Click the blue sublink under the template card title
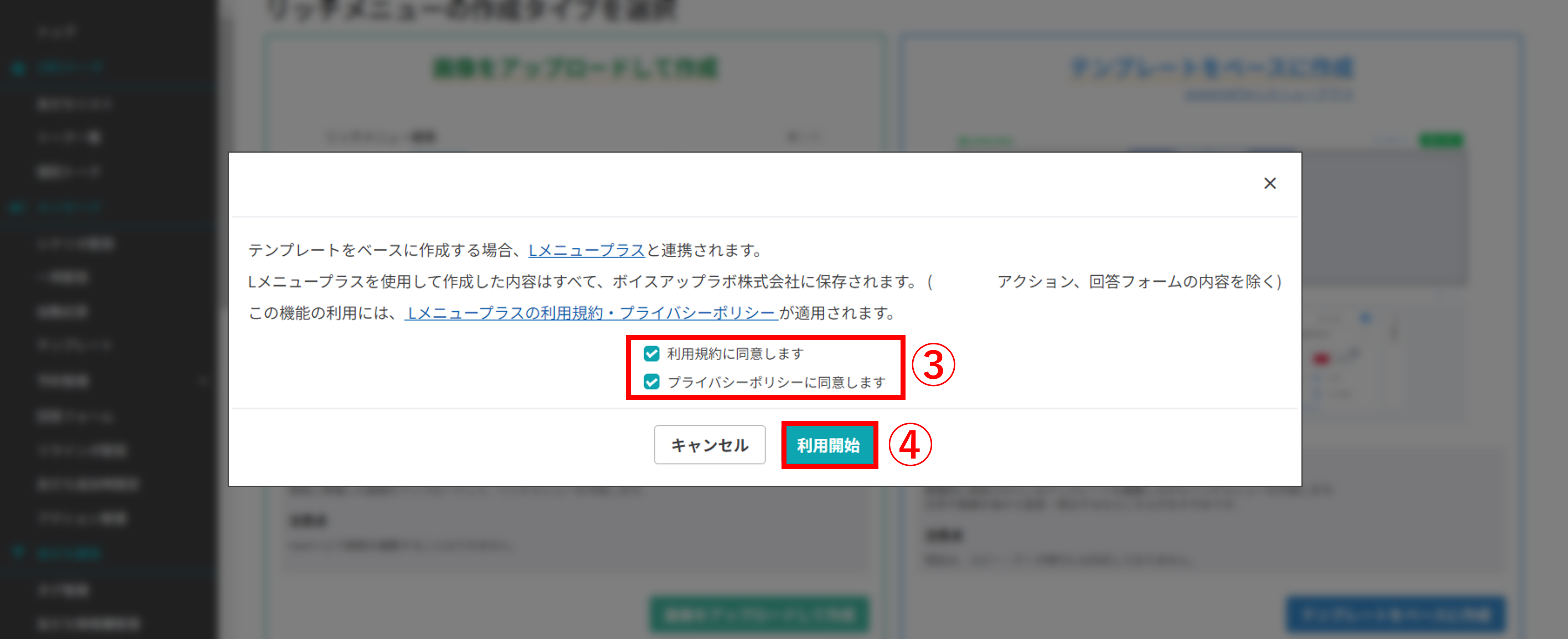This screenshot has height=639, width=1568. (1269, 95)
